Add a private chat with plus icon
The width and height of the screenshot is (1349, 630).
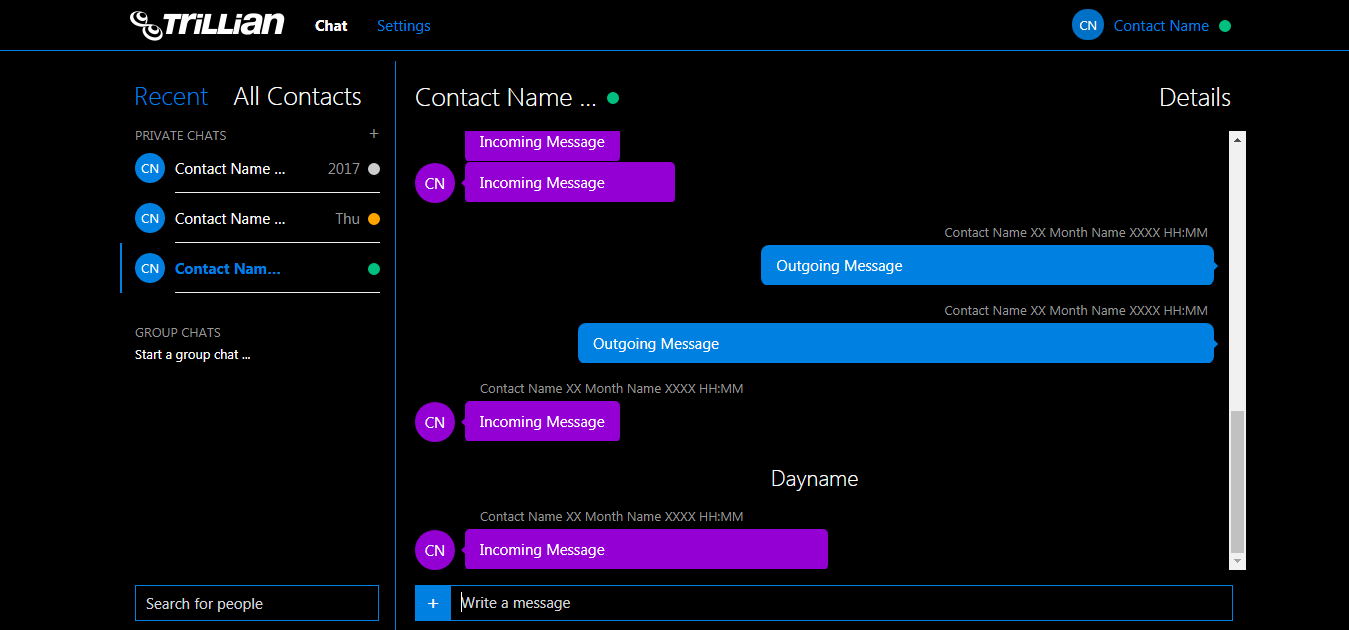point(374,133)
